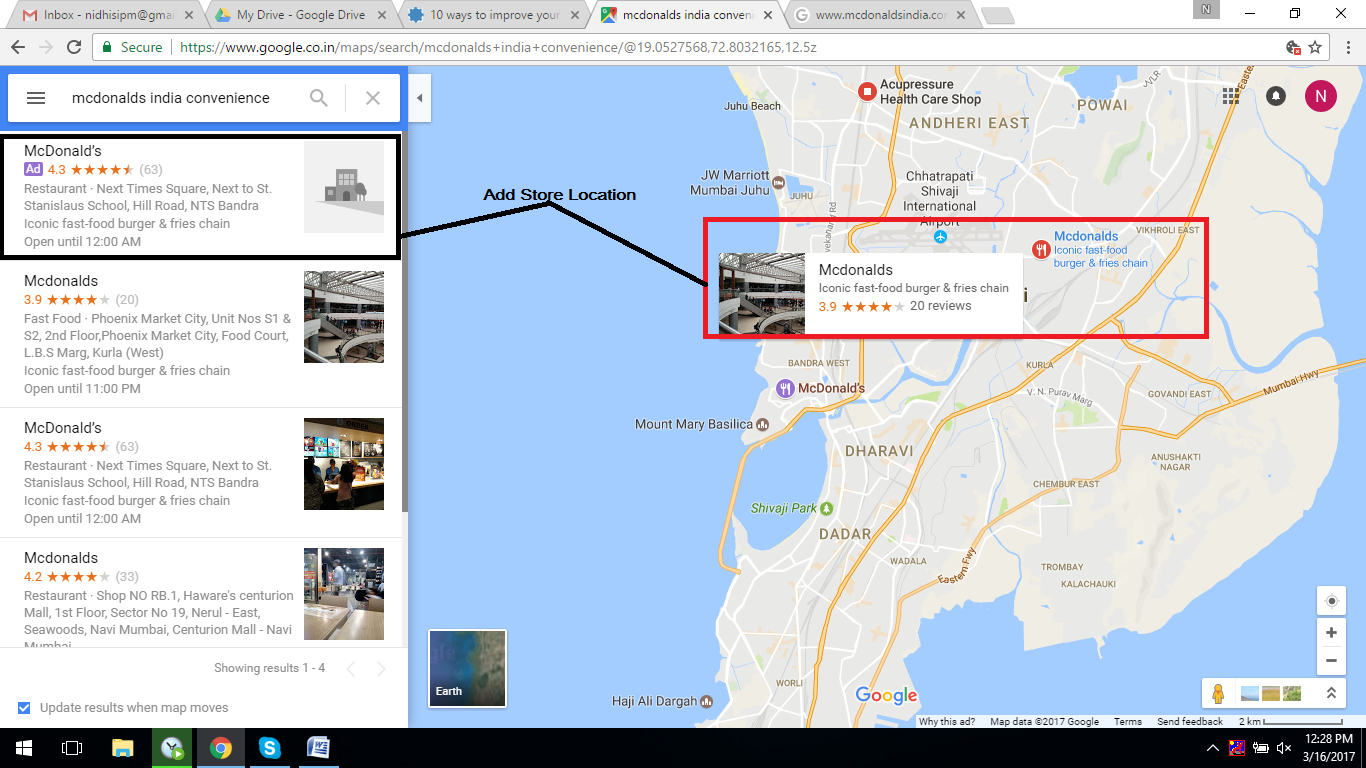Click the red Mcdonalds restaurant pin
This screenshot has height=768, width=1366.
[x=1041, y=249]
